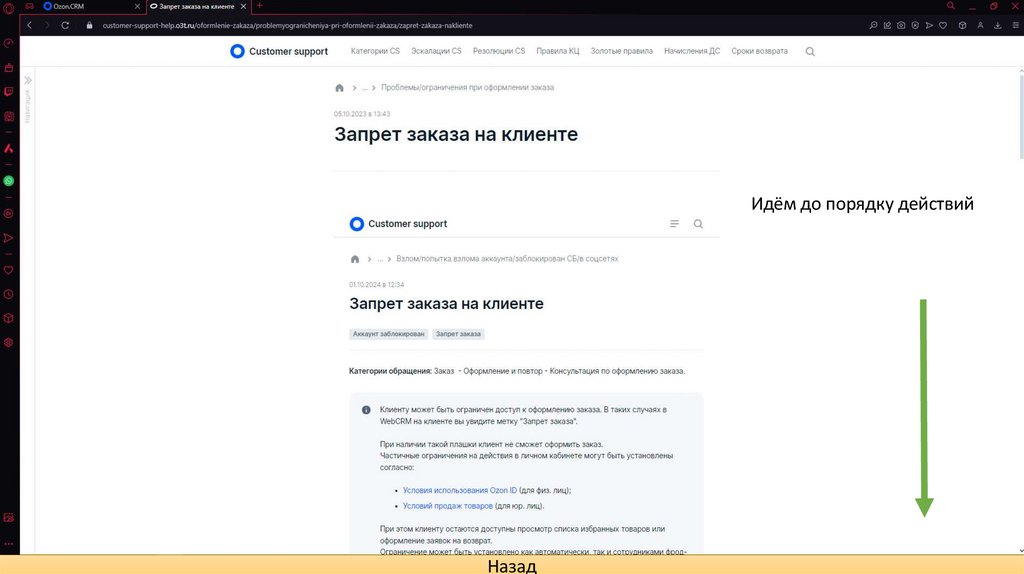Screen dimensions: 1024x574
Task: Open the 'Резолюции CS' menu item
Action: pyautogui.click(x=499, y=51)
